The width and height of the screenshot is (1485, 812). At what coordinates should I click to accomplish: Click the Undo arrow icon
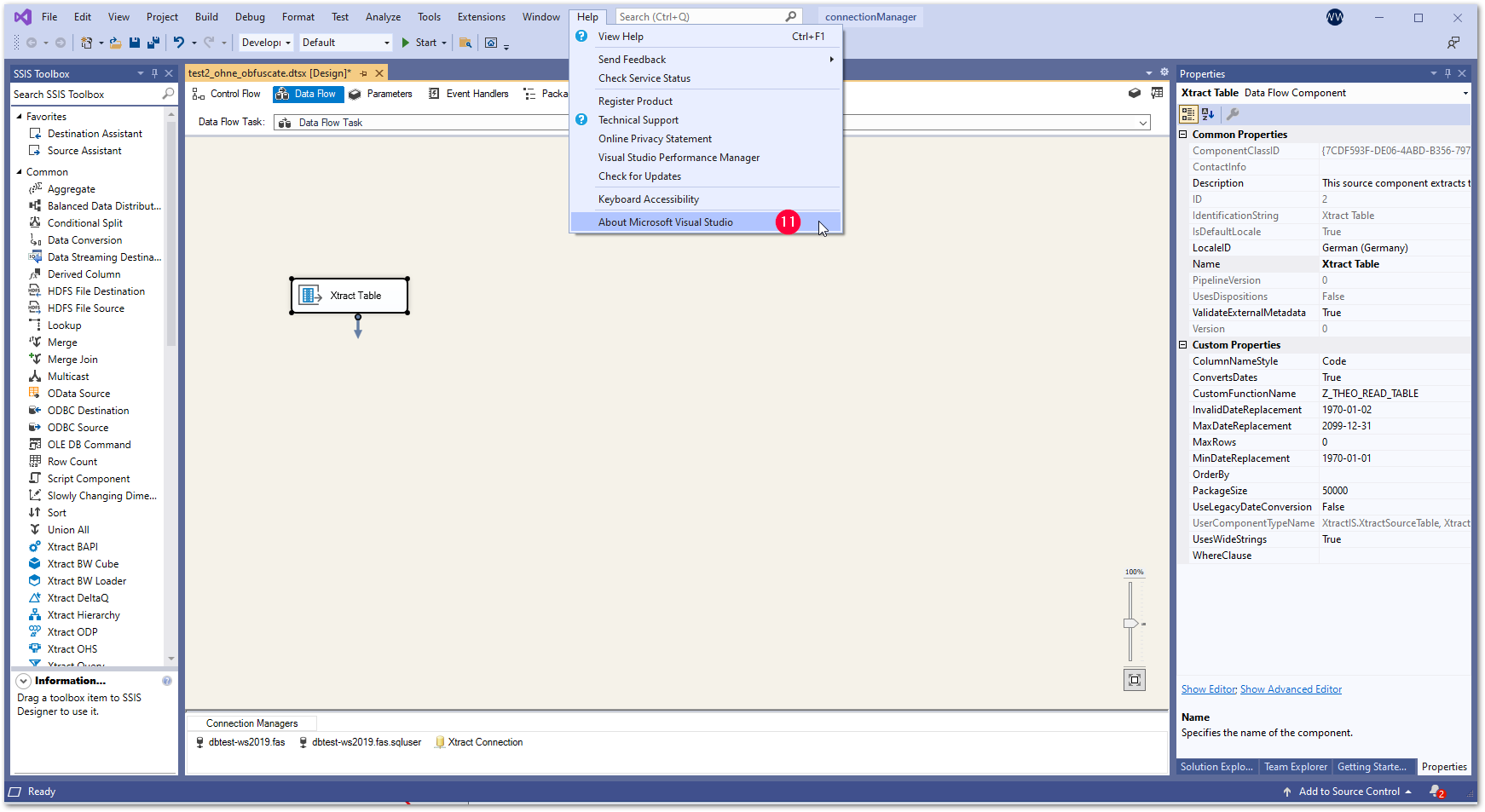[178, 43]
